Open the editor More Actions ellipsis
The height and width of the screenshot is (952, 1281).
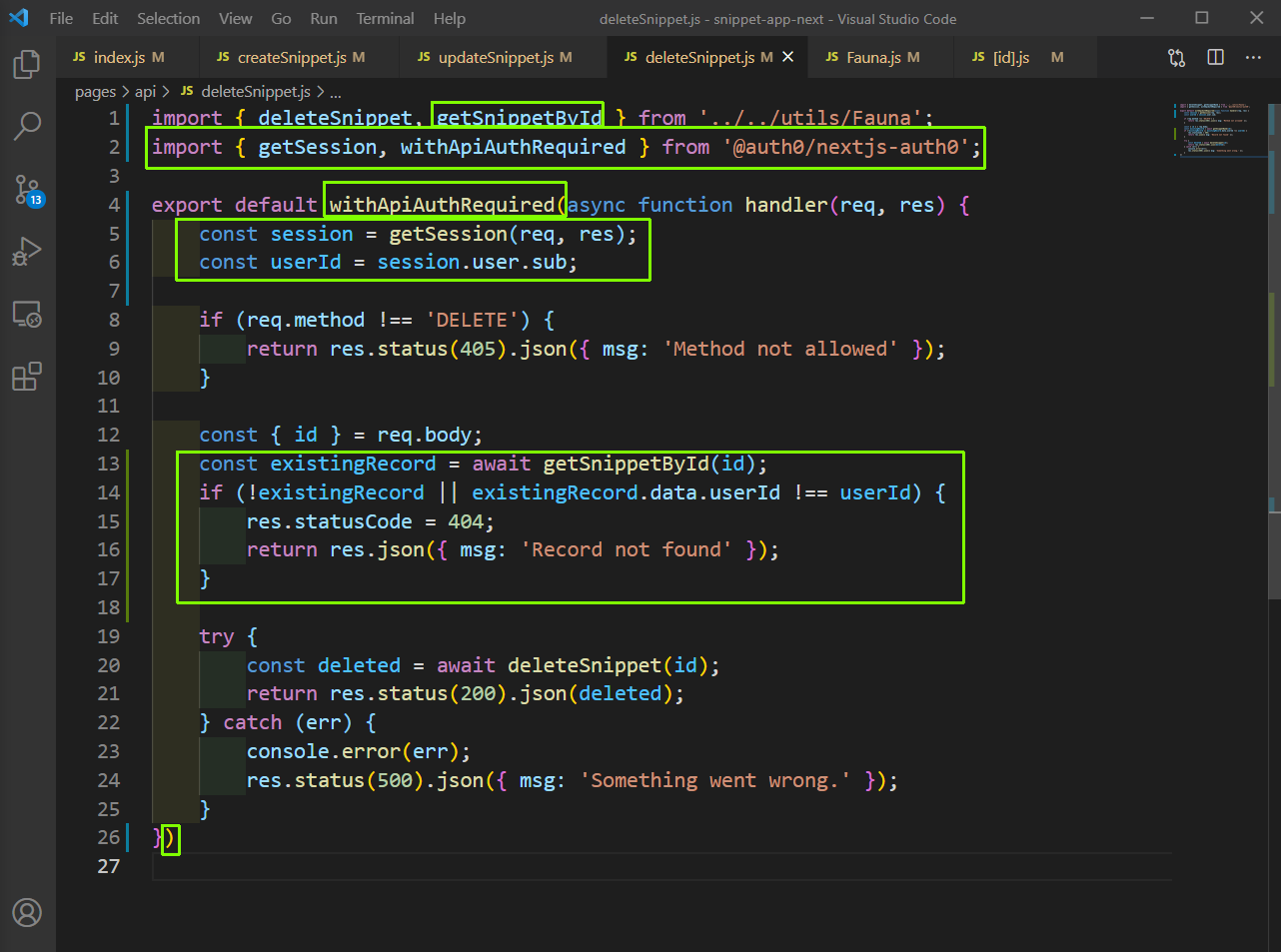[x=1253, y=58]
